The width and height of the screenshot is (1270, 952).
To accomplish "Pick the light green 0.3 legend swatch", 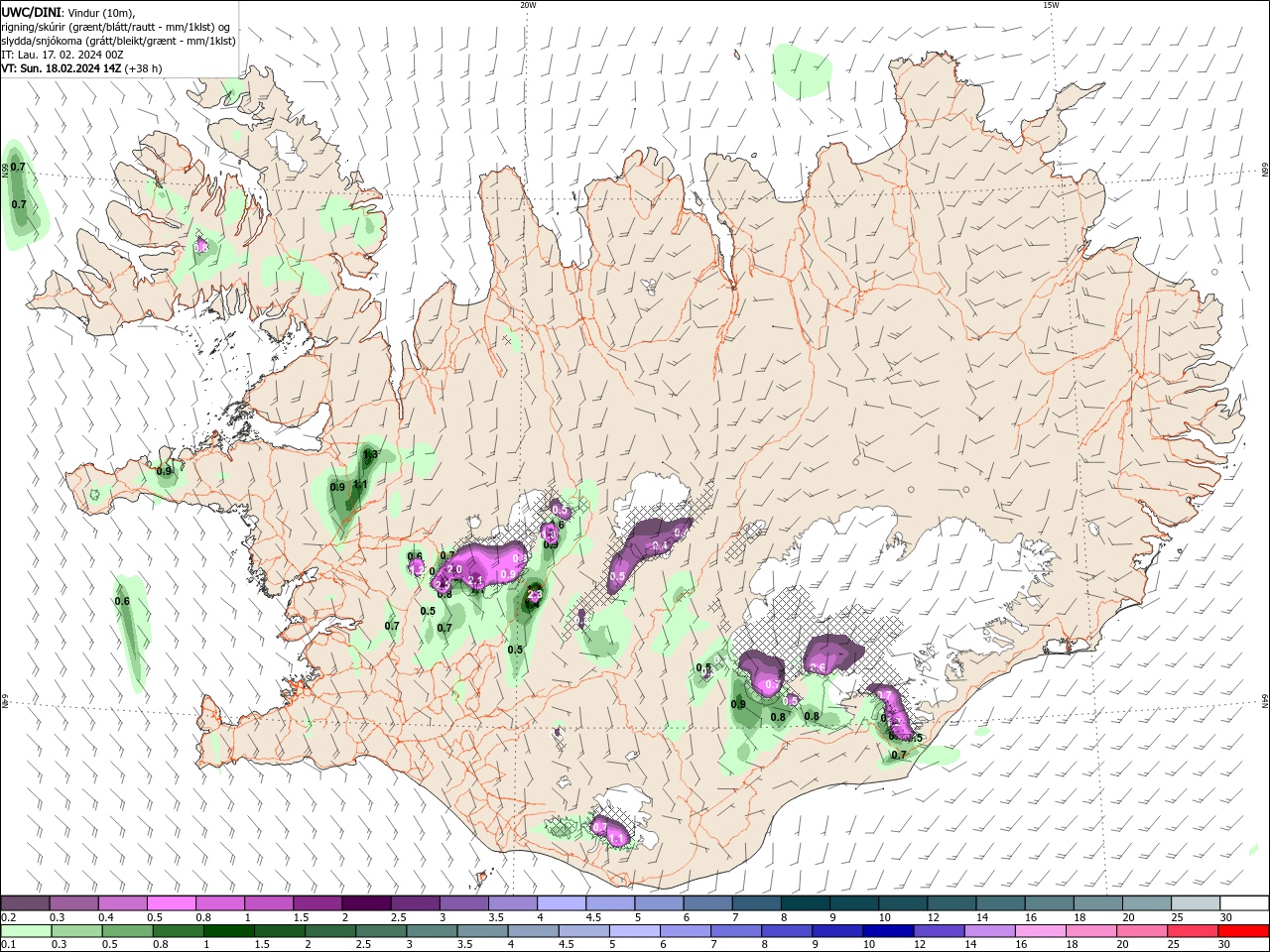I will (x=76, y=931).
